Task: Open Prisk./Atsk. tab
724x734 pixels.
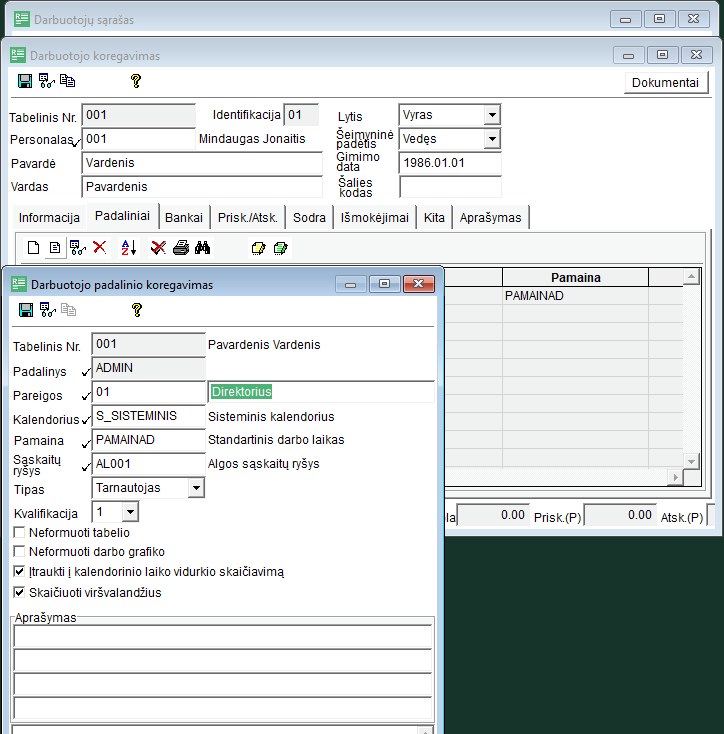Action: (x=248, y=218)
